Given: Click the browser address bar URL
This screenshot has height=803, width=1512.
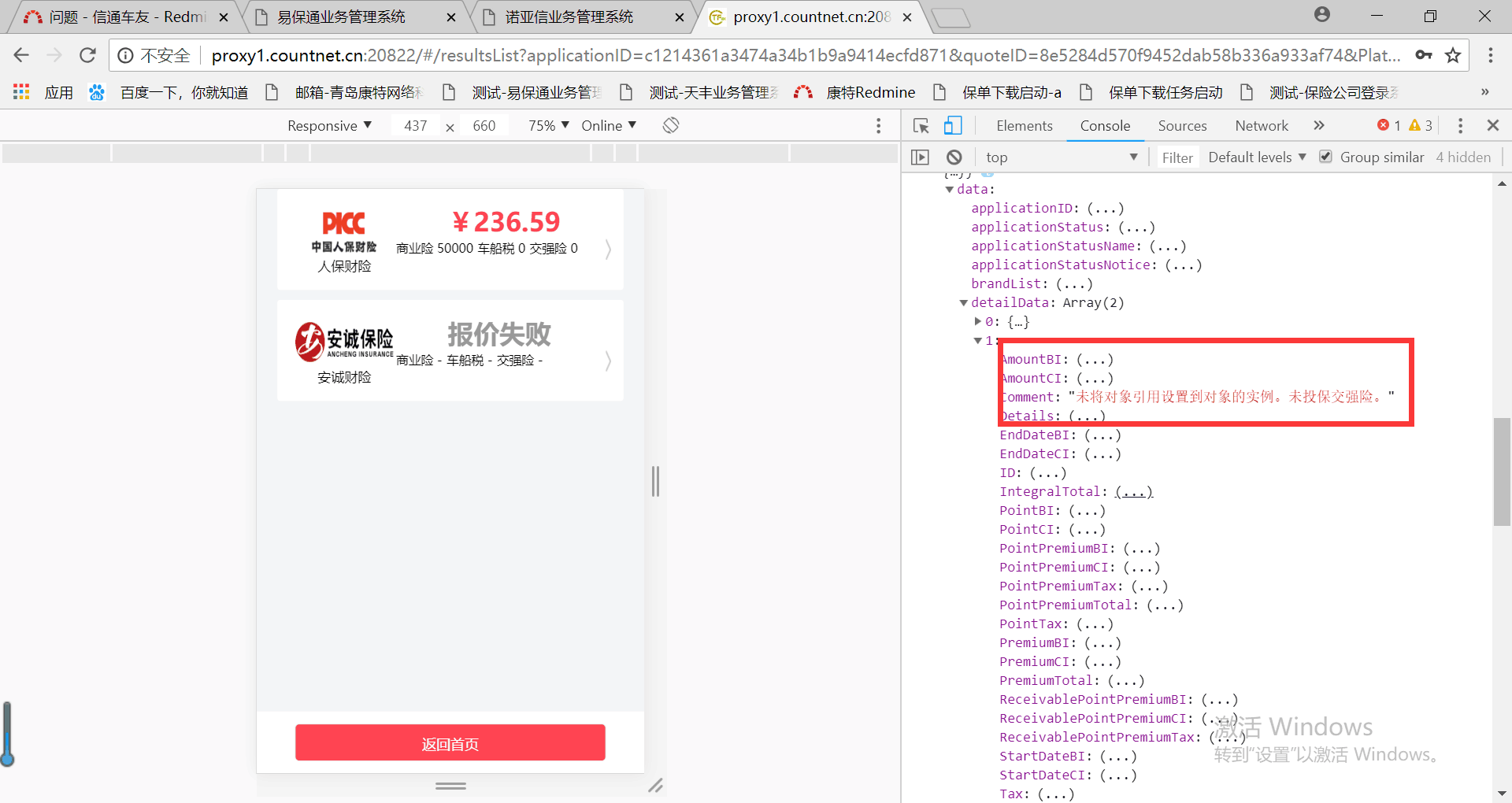Looking at the screenshot, I should (x=806, y=55).
